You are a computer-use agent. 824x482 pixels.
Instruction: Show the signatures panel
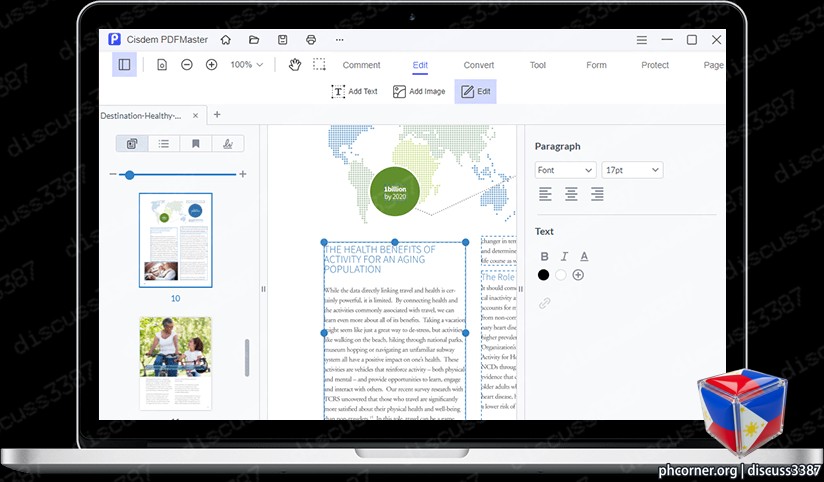coord(228,143)
